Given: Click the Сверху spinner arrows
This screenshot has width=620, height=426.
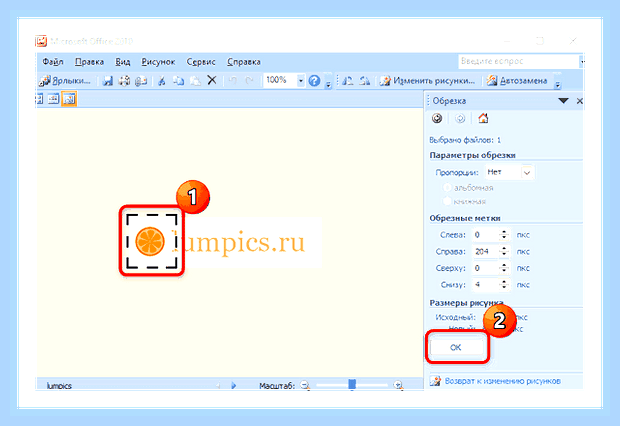Looking at the screenshot, I should [x=504, y=268].
